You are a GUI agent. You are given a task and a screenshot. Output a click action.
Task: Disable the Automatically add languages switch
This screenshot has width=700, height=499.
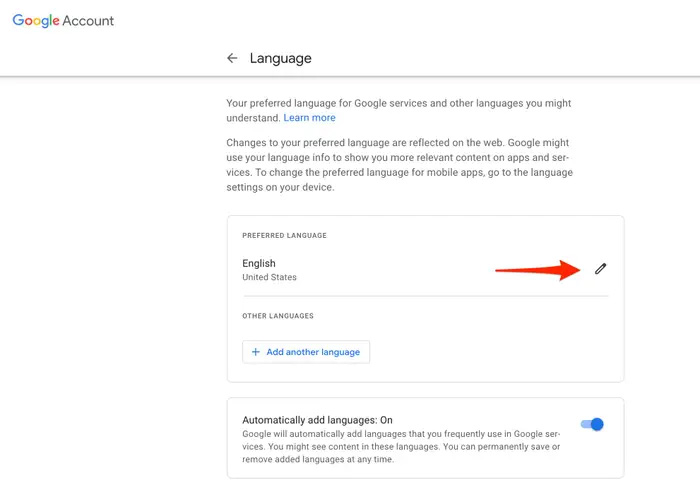coord(591,424)
